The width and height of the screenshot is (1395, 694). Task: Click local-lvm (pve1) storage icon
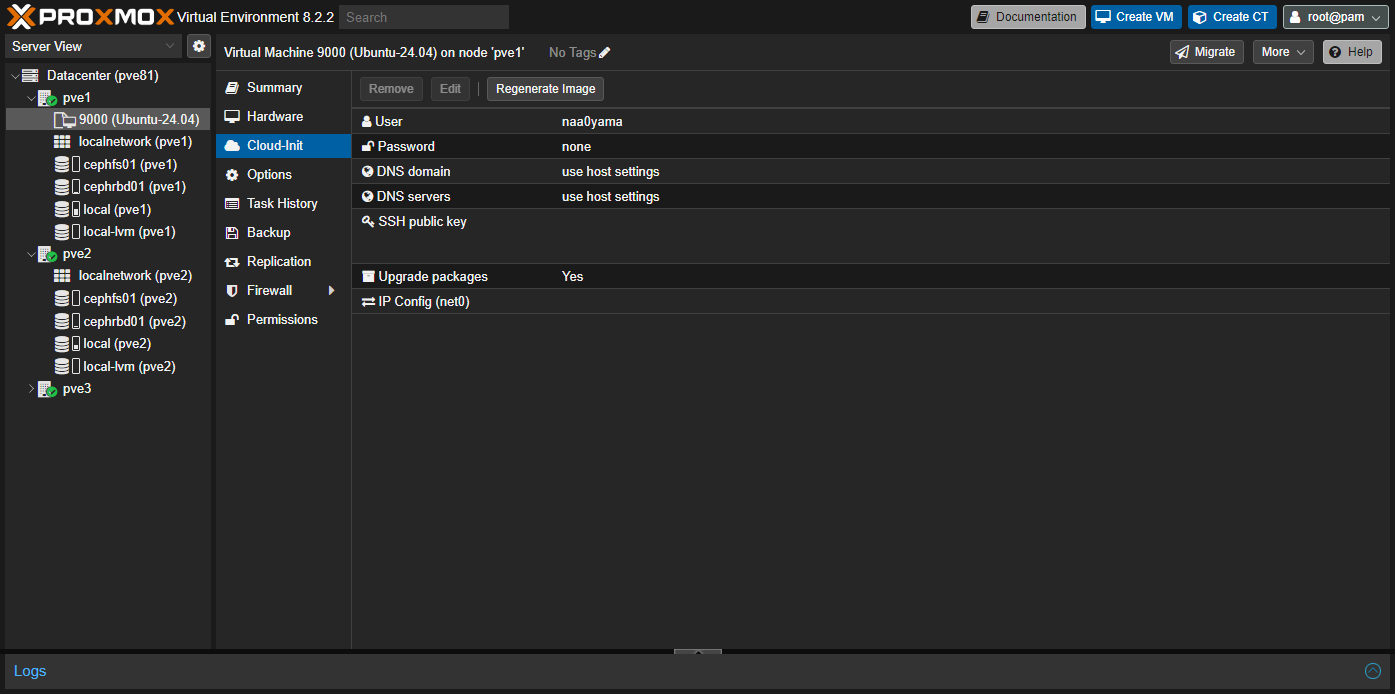(x=67, y=232)
